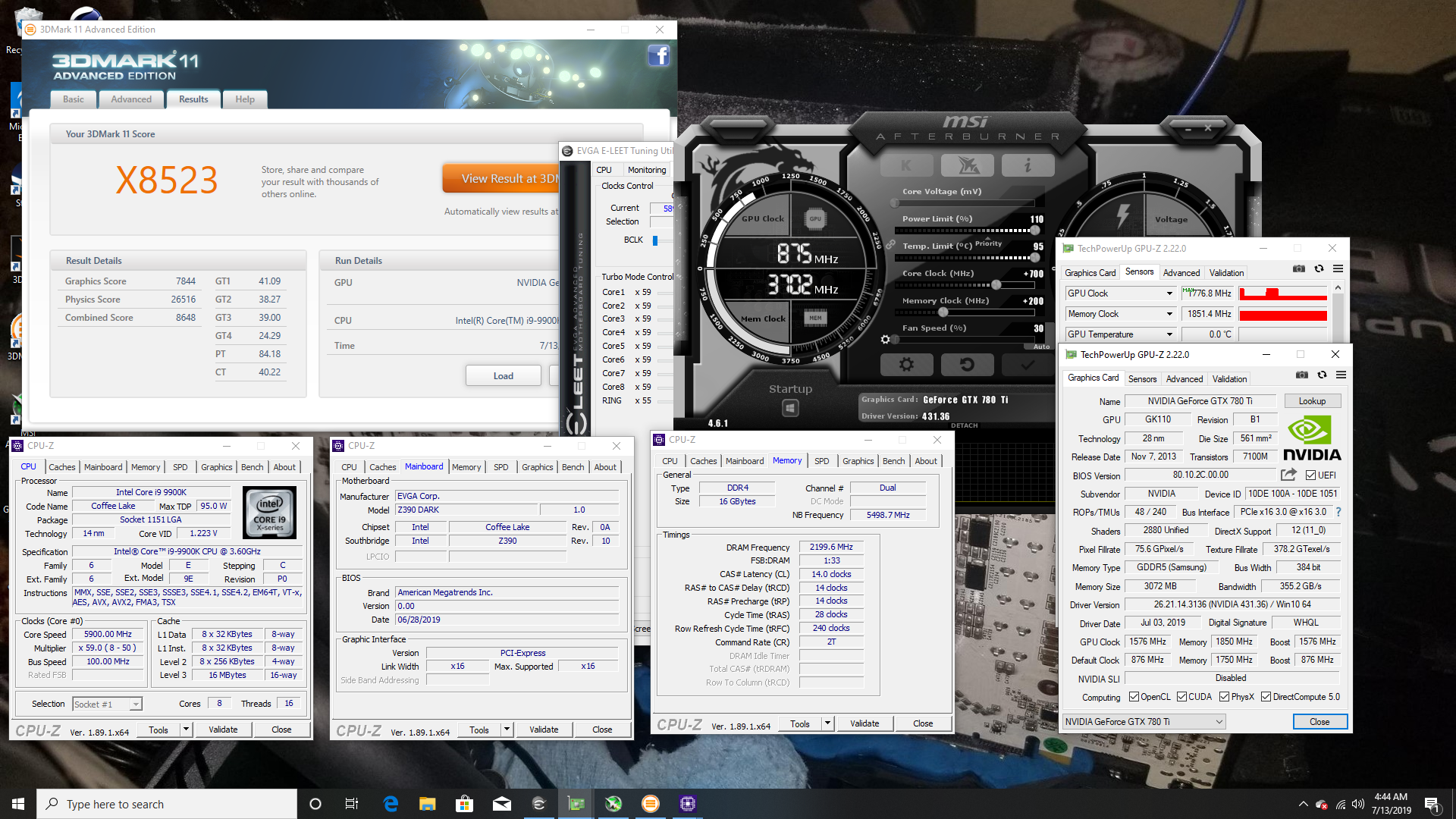This screenshot has height=819, width=1456.
Task: Click Load button in 3DMark Run Details
Action: [504, 376]
